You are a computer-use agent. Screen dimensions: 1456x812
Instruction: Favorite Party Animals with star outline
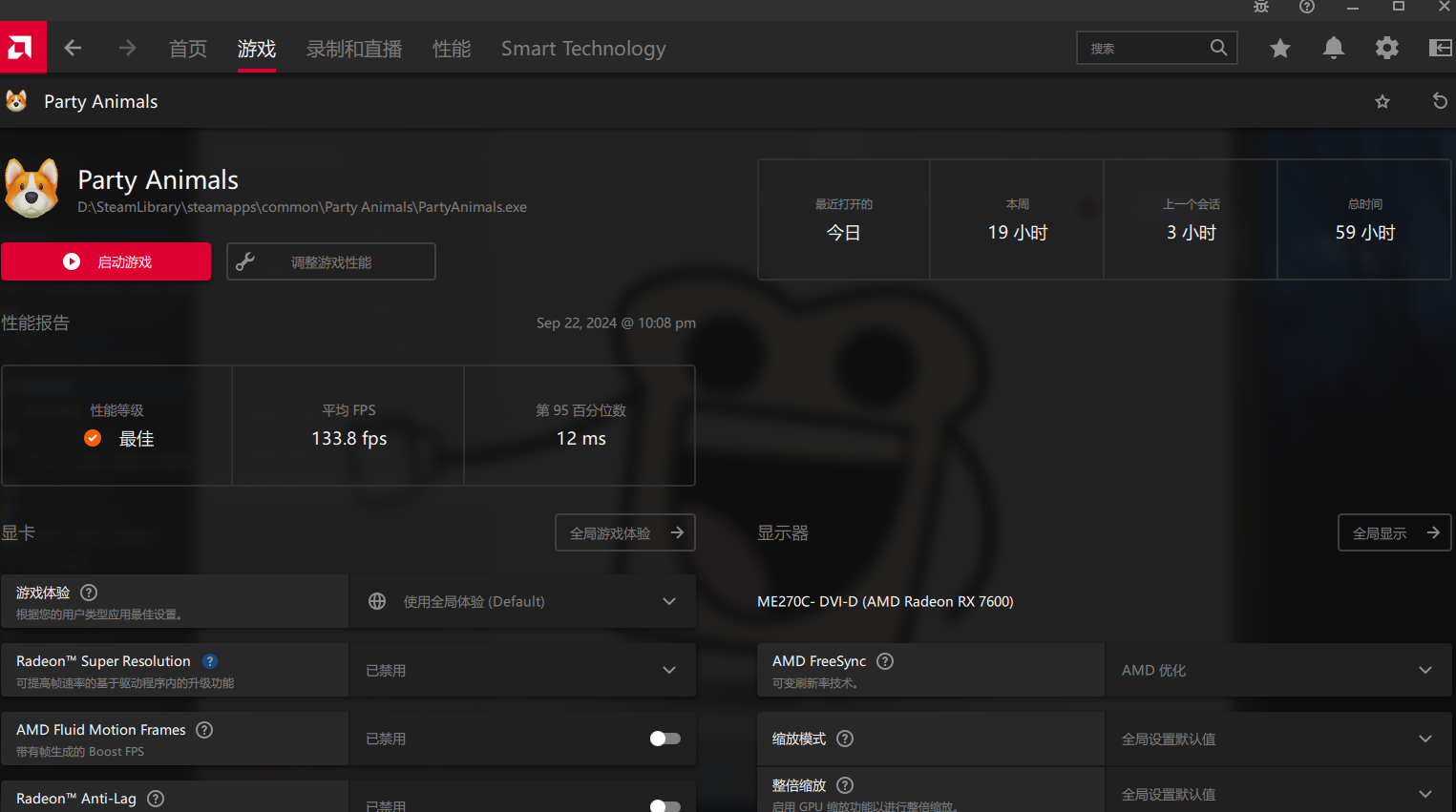point(1382,101)
